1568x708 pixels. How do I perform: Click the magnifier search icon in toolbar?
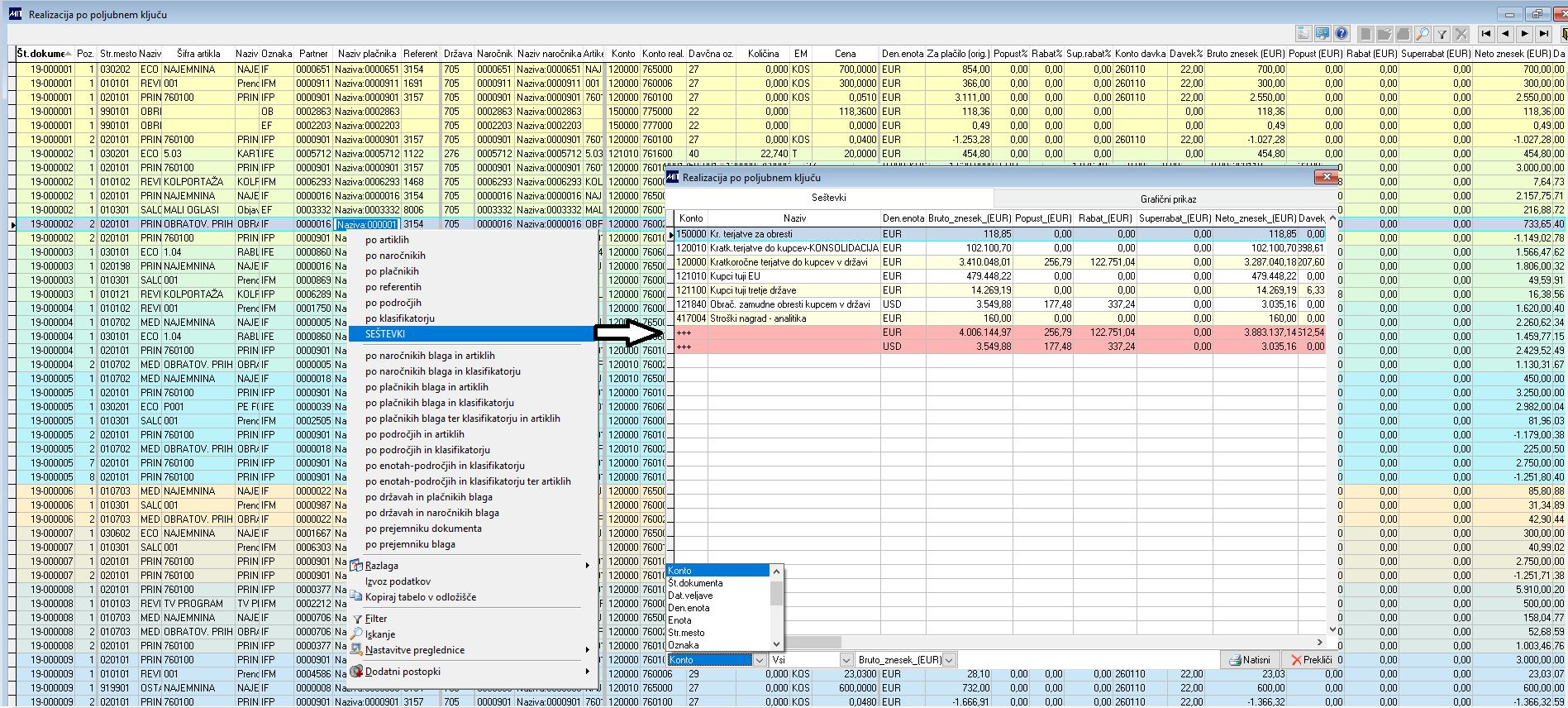pyautogui.click(x=1422, y=34)
